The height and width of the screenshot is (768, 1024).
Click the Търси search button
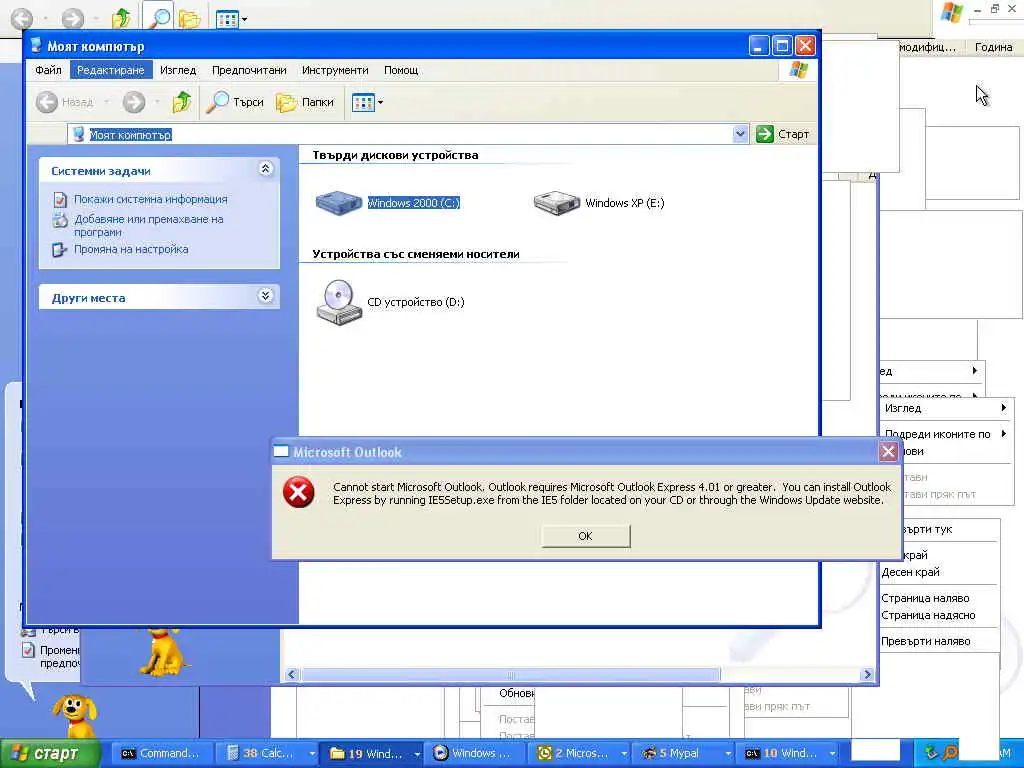(234, 102)
